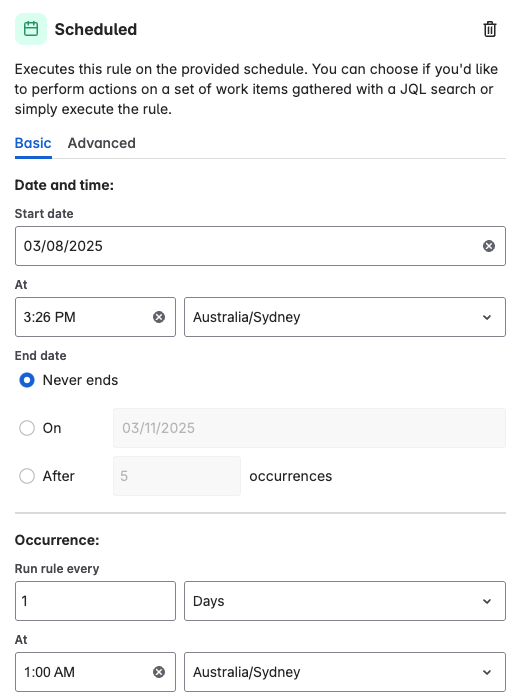Click the Start date field 03/08/2025
The image size is (523, 697).
[x=260, y=246]
